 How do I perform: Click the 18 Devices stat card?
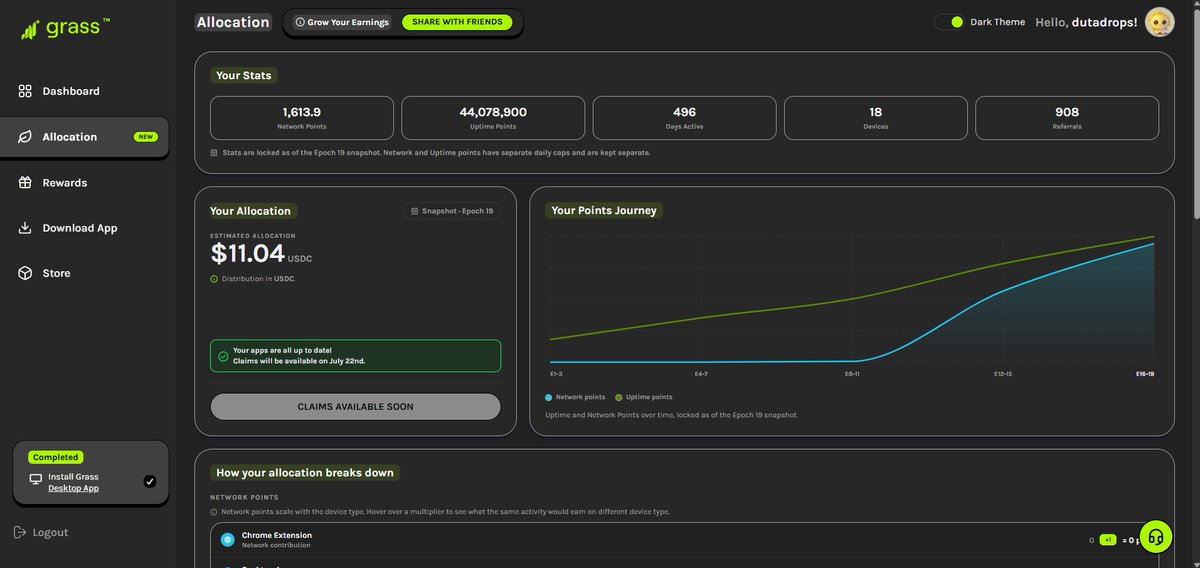[876, 118]
